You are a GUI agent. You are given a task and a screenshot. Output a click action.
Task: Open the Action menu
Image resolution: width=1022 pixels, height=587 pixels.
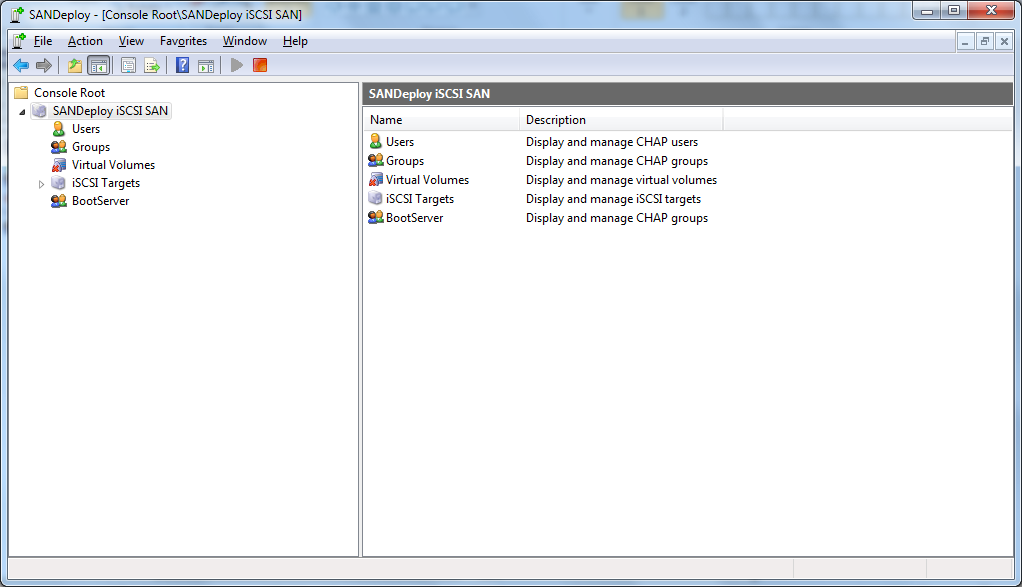tap(85, 41)
